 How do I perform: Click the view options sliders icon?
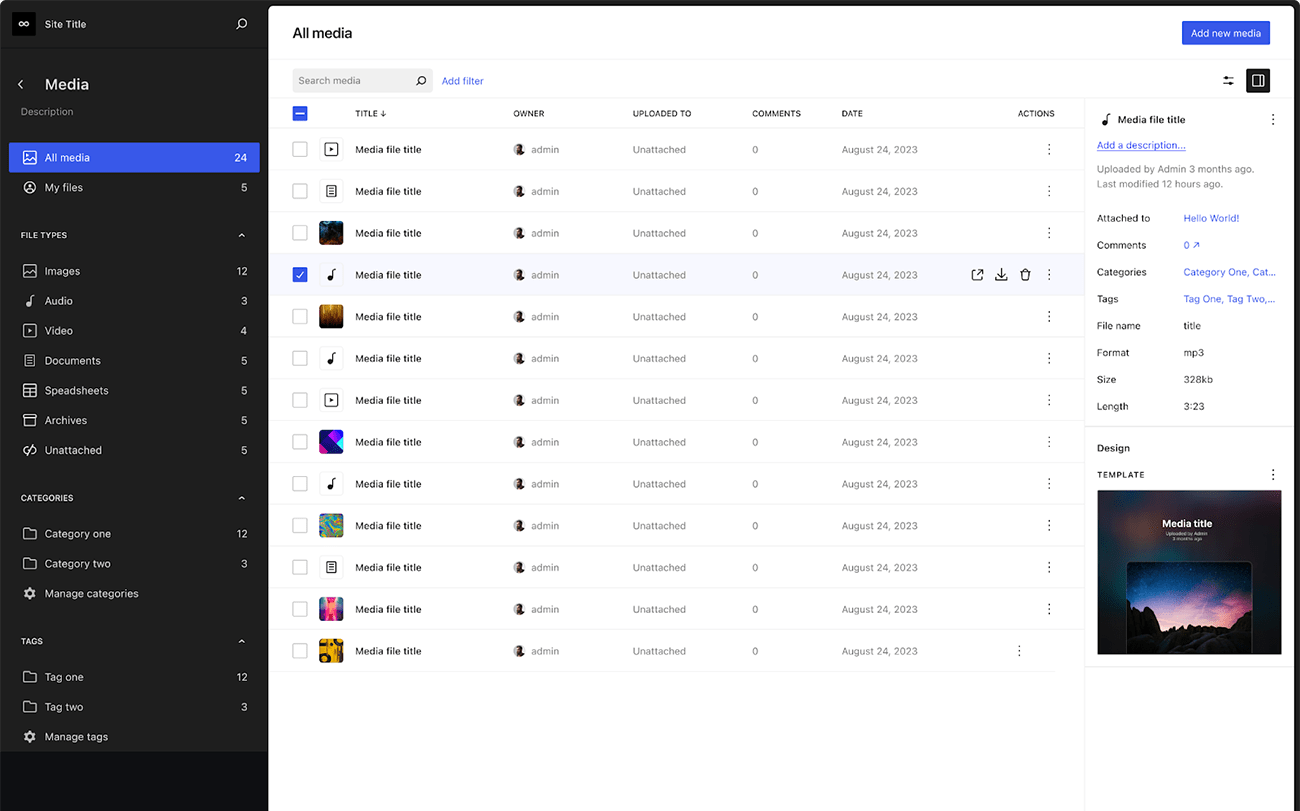pos(1228,81)
